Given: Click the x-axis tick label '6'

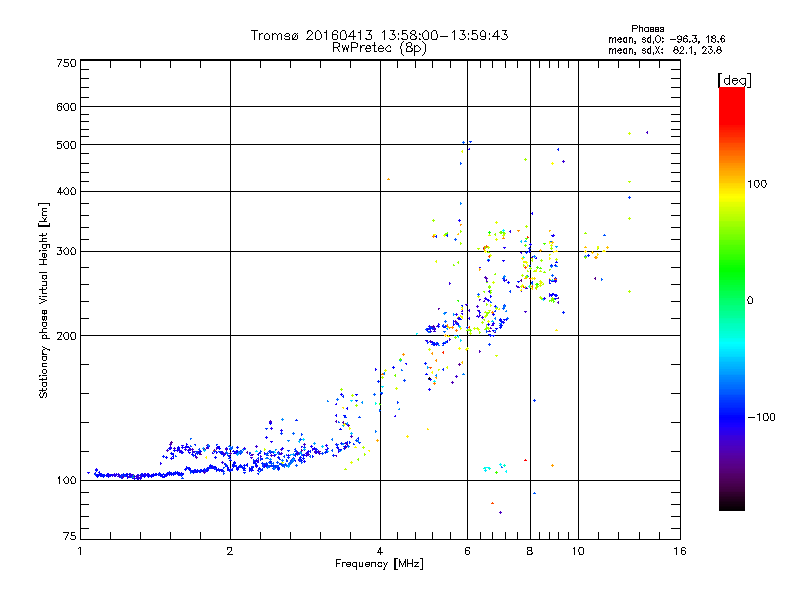Looking at the screenshot, I should click(467, 551).
